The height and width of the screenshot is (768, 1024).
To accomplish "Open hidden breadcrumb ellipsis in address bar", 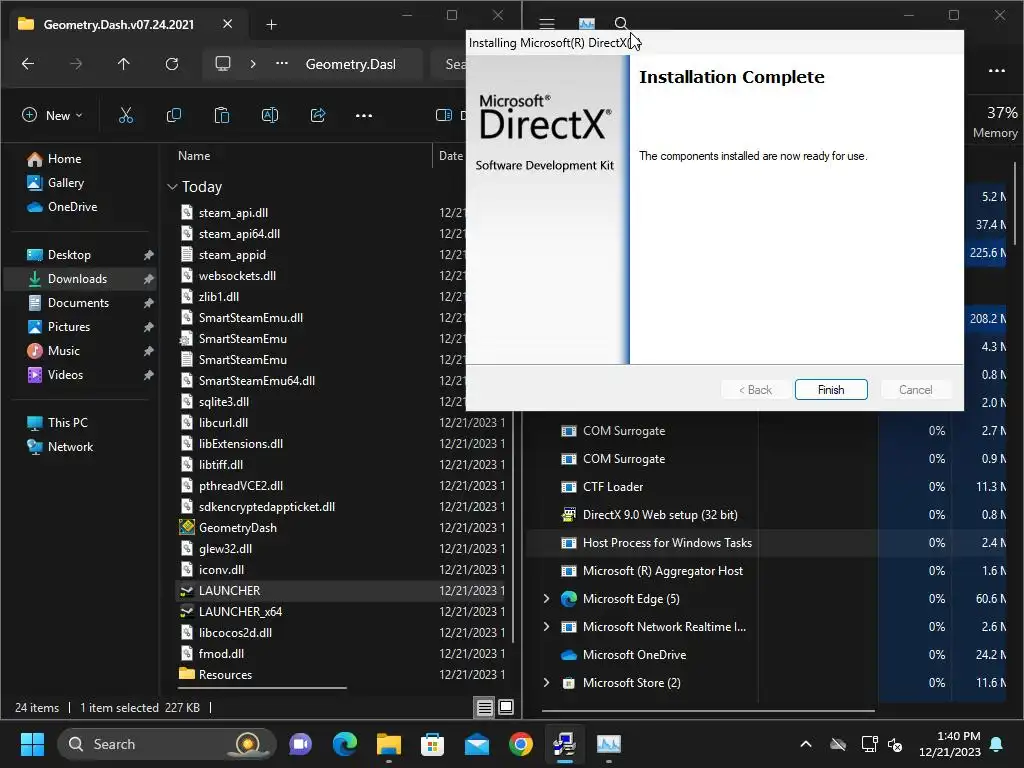I will point(281,63).
